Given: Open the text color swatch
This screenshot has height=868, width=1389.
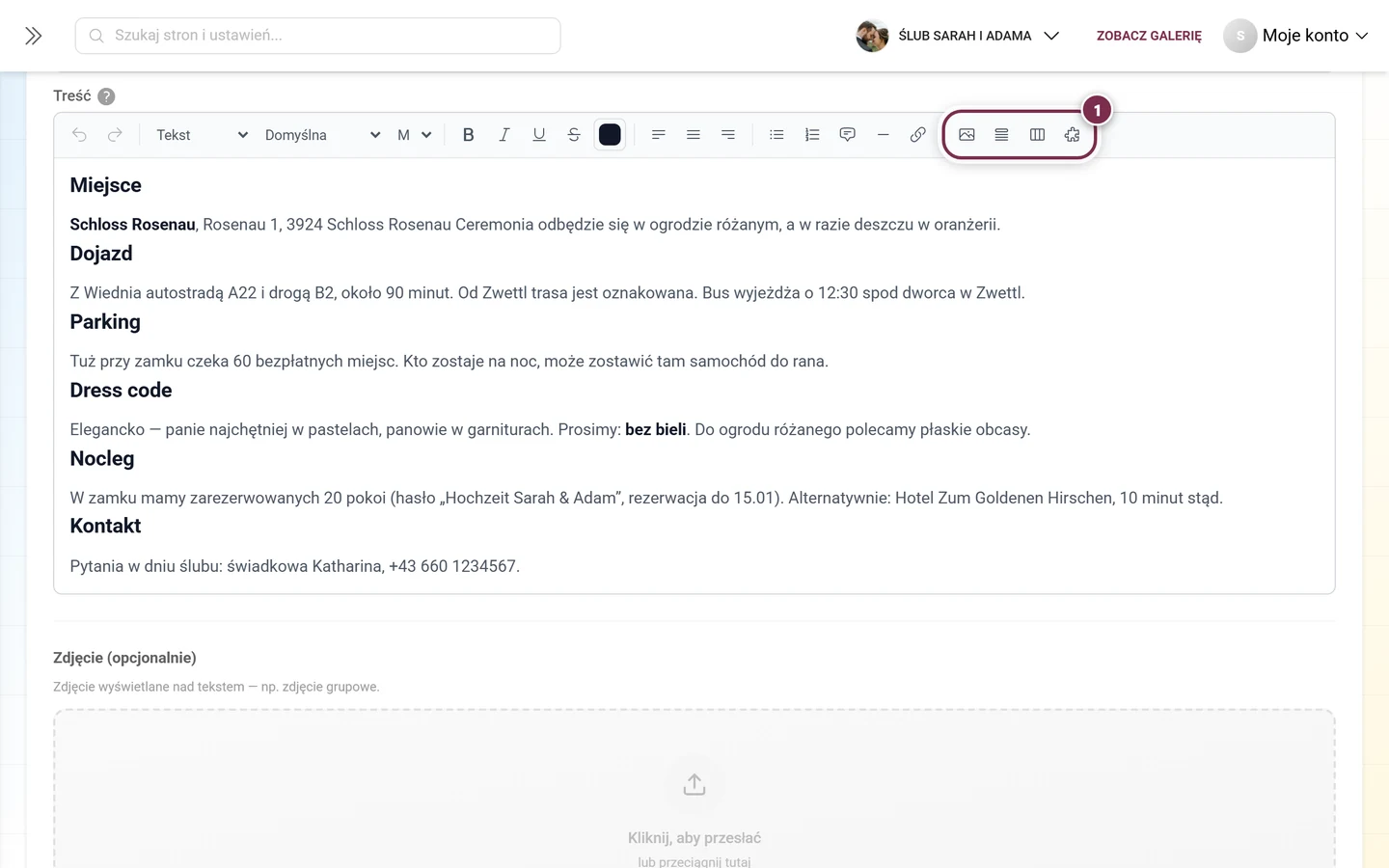Looking at the screenshot, I should tap(610, 135).
